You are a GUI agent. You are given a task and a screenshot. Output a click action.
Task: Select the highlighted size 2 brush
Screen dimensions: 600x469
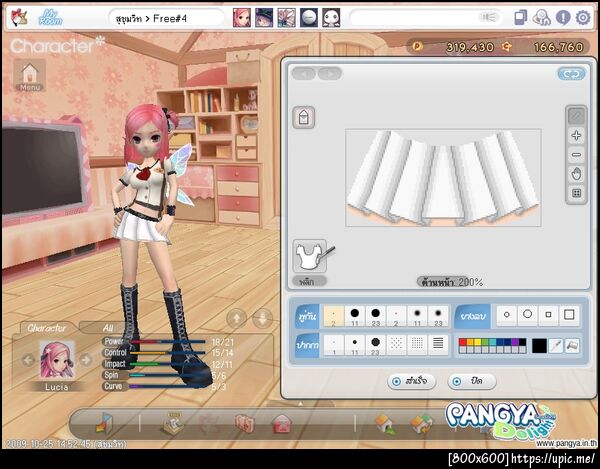point(334,316)
